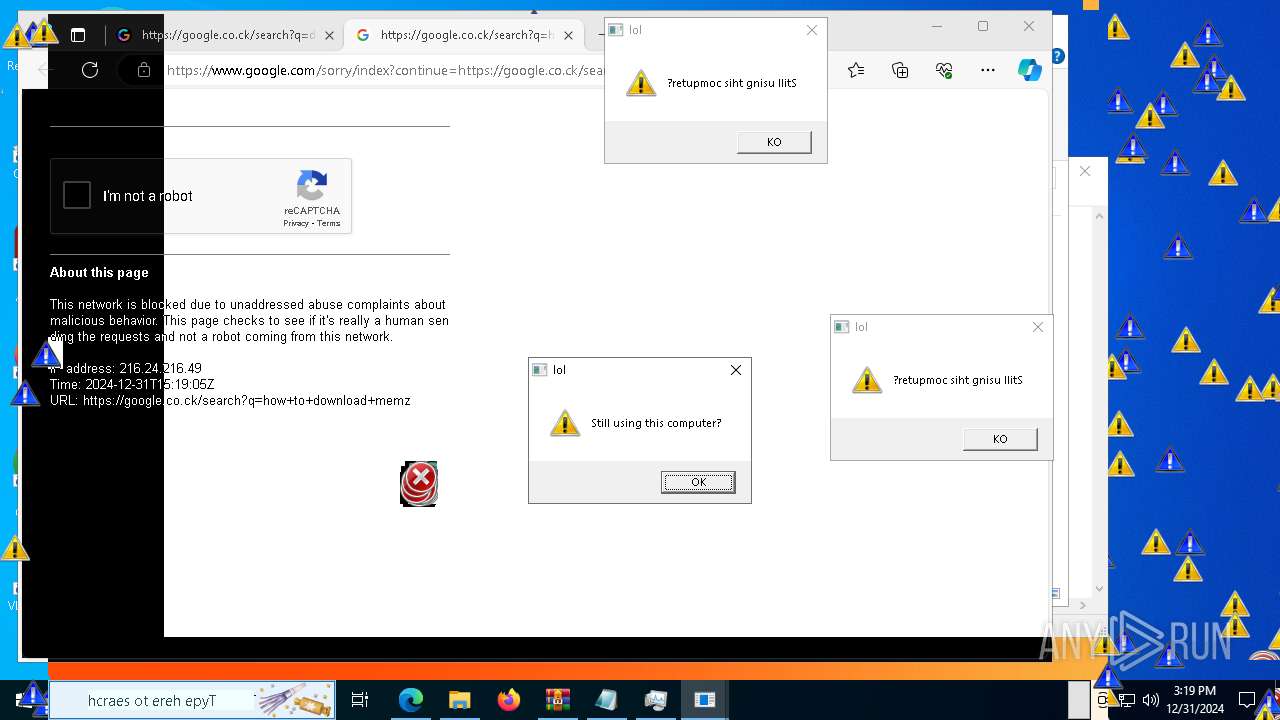
Task: Click KO in the right lol dialog
Action: coord(1000,439)
